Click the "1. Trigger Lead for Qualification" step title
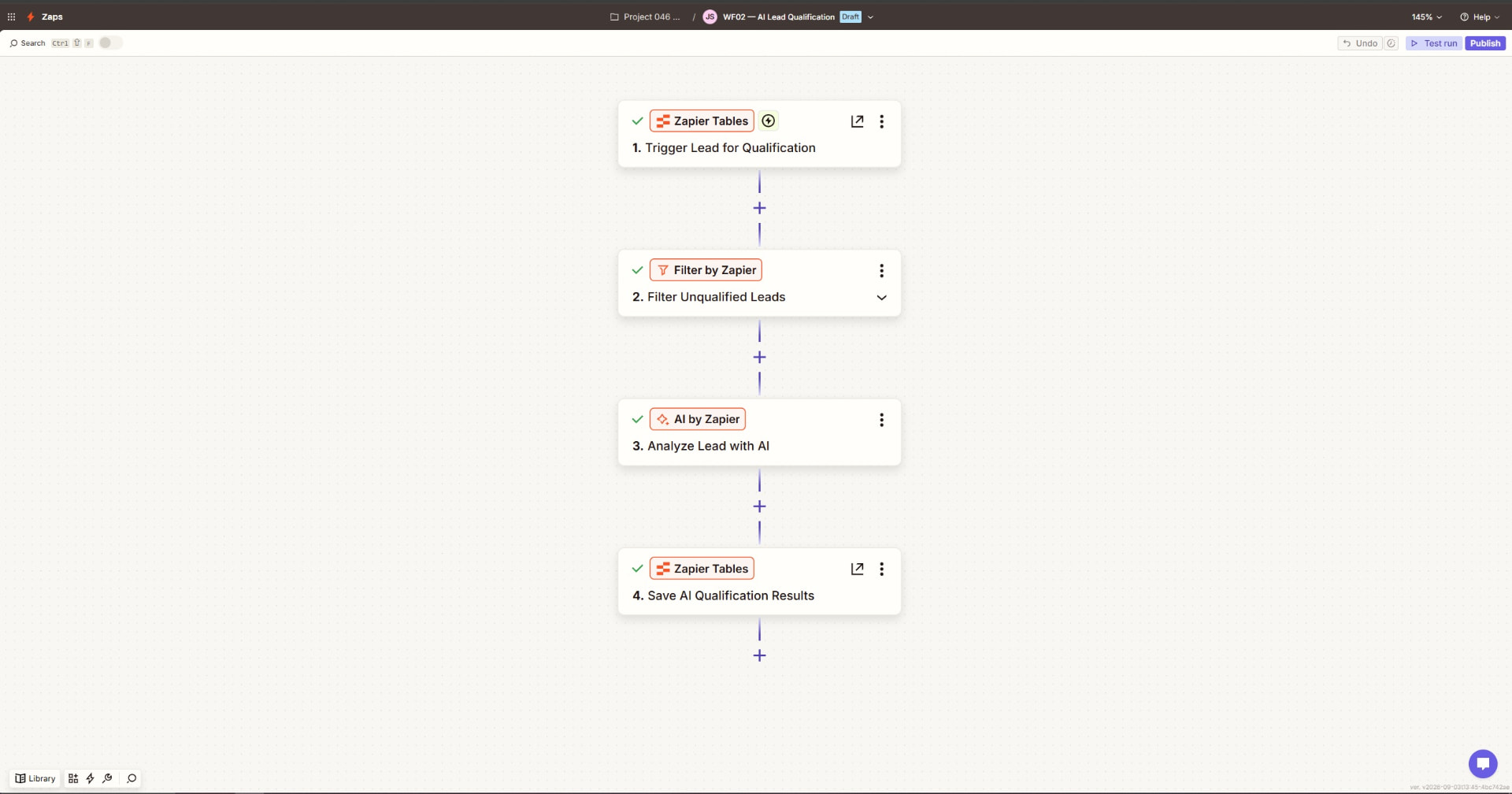The width and height of the screenshot is (1512, 794). [x=724, y=148]
